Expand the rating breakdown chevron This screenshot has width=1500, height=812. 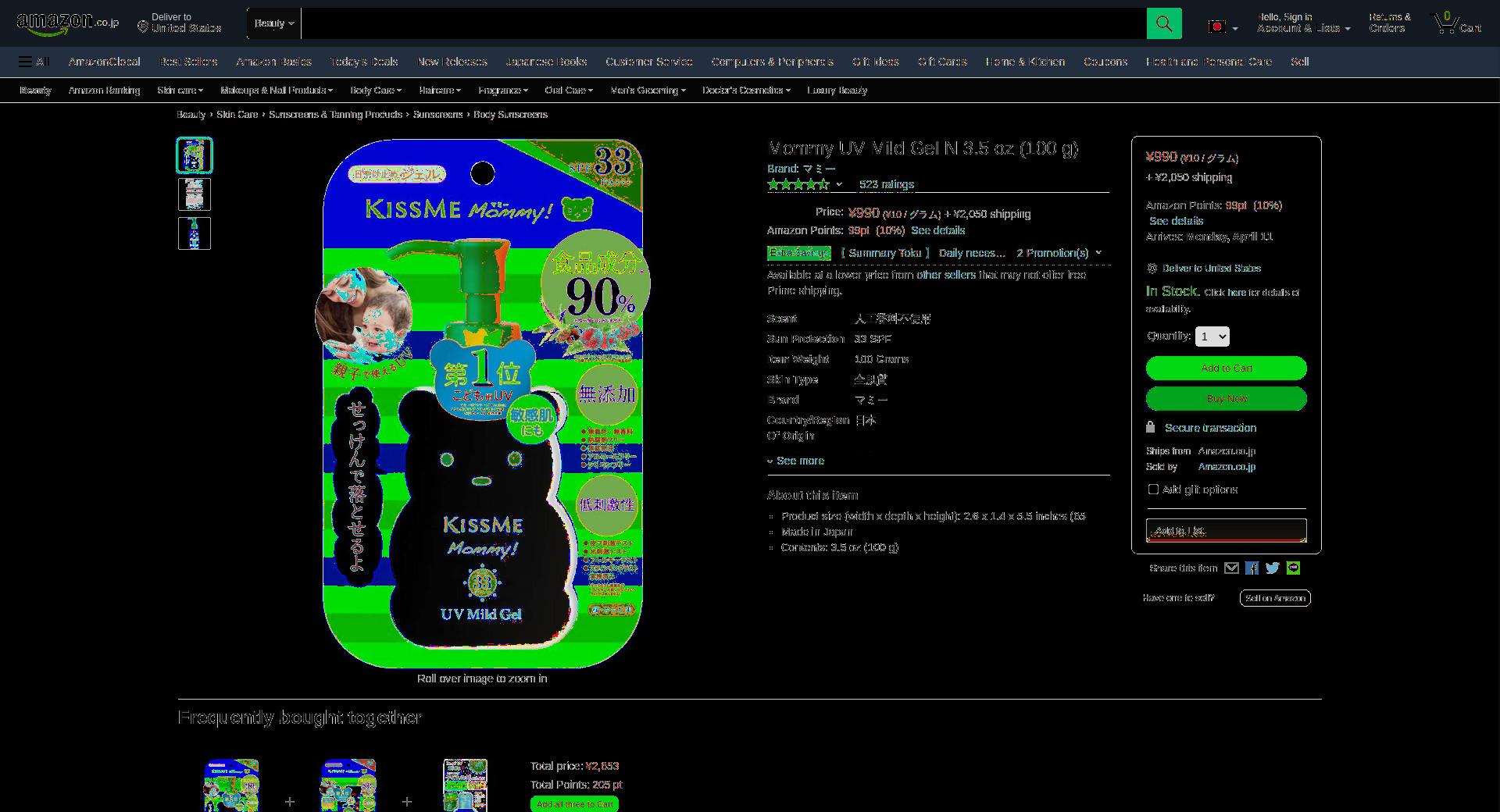point(839,185)
